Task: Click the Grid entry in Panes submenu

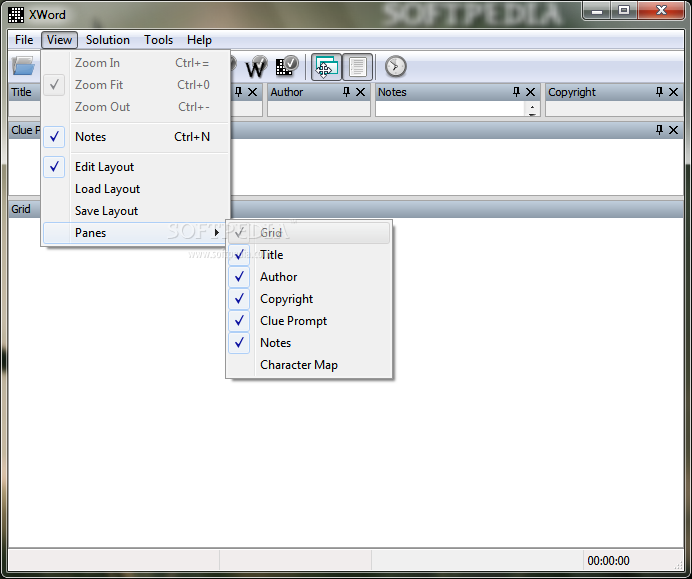Action: click(309, 233)
